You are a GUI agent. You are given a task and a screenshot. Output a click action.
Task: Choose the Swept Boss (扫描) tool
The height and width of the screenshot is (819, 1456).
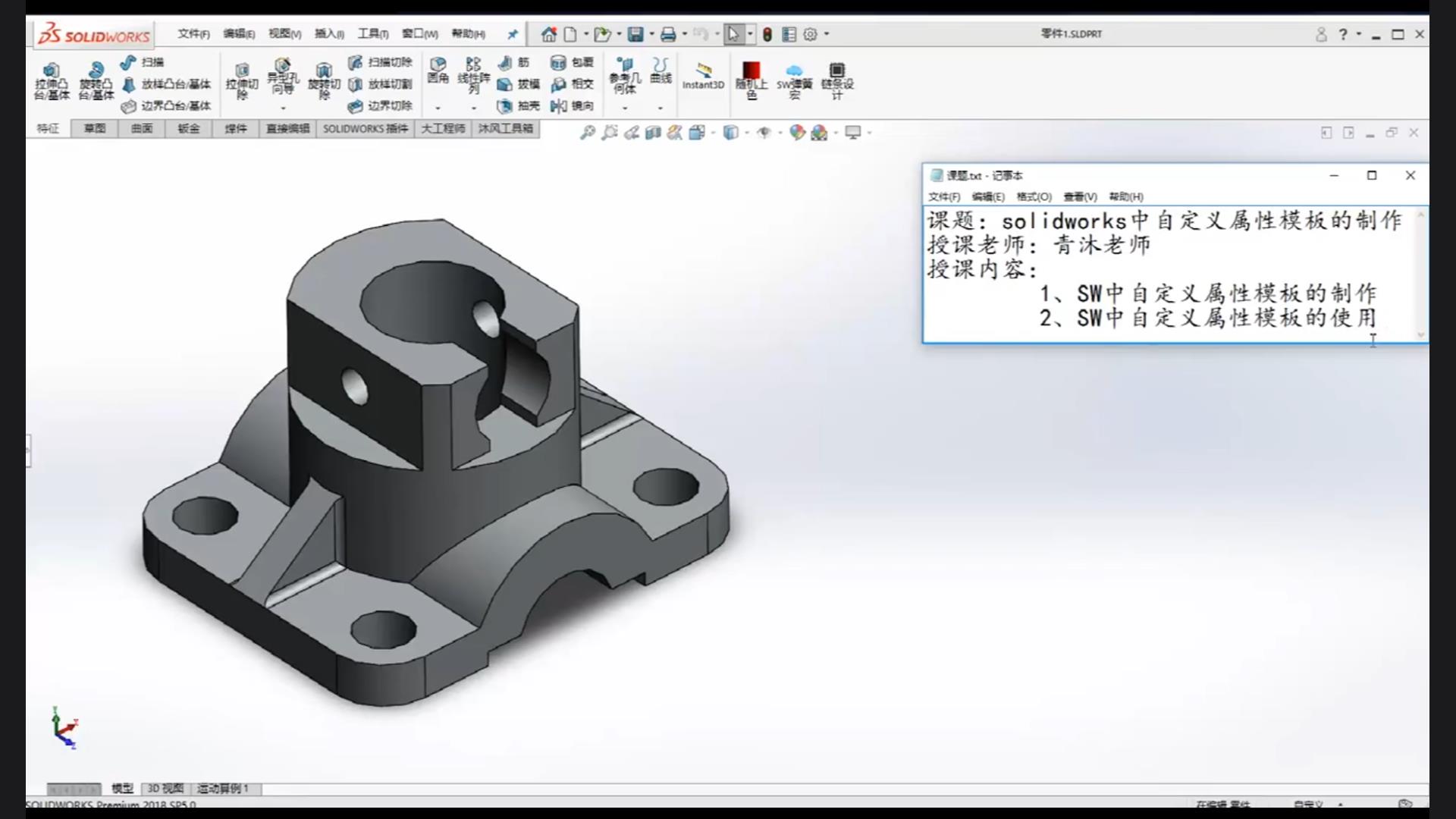tap(142, 62)
